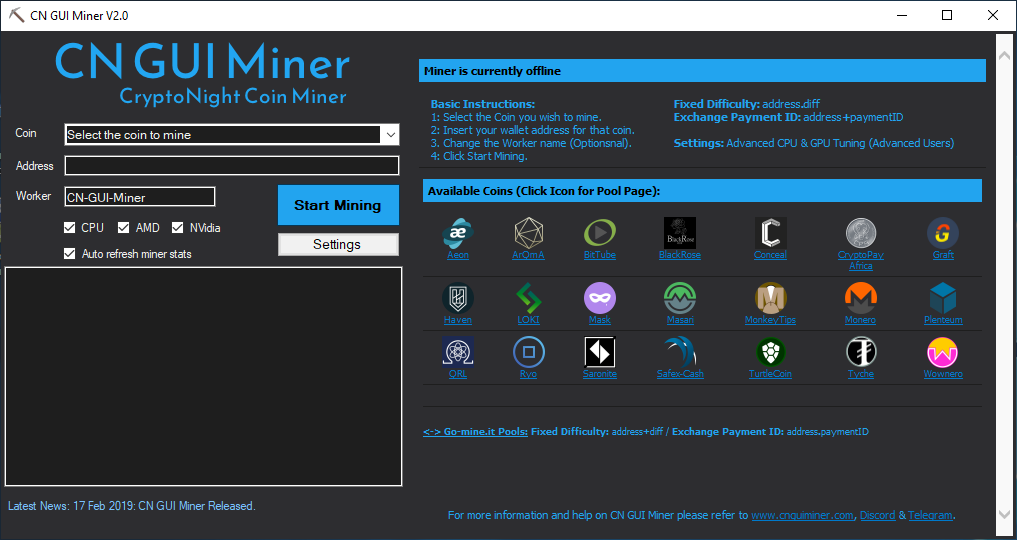The image size is (1017, 540).
Task: Follow the Monero text link
Action: (x=861, y=320)
